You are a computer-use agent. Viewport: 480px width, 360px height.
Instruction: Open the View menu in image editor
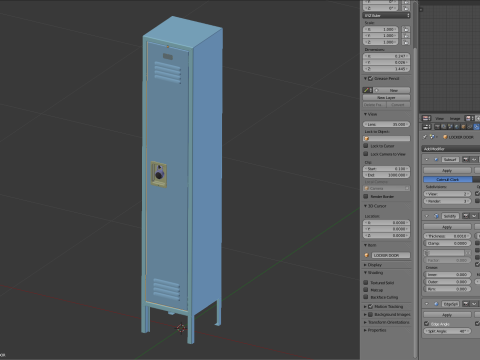point(440,118)
